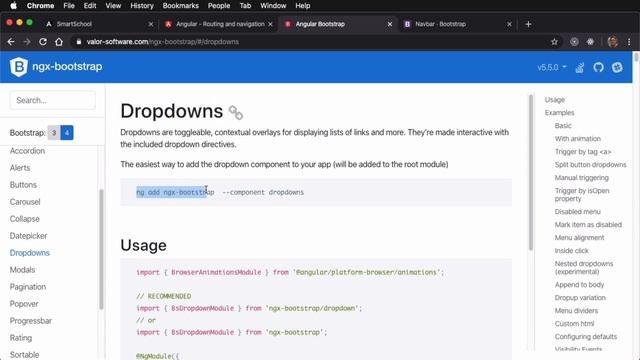640x360 pixels.
Task: Open the Slack icon in header
Action: (617, 67)
